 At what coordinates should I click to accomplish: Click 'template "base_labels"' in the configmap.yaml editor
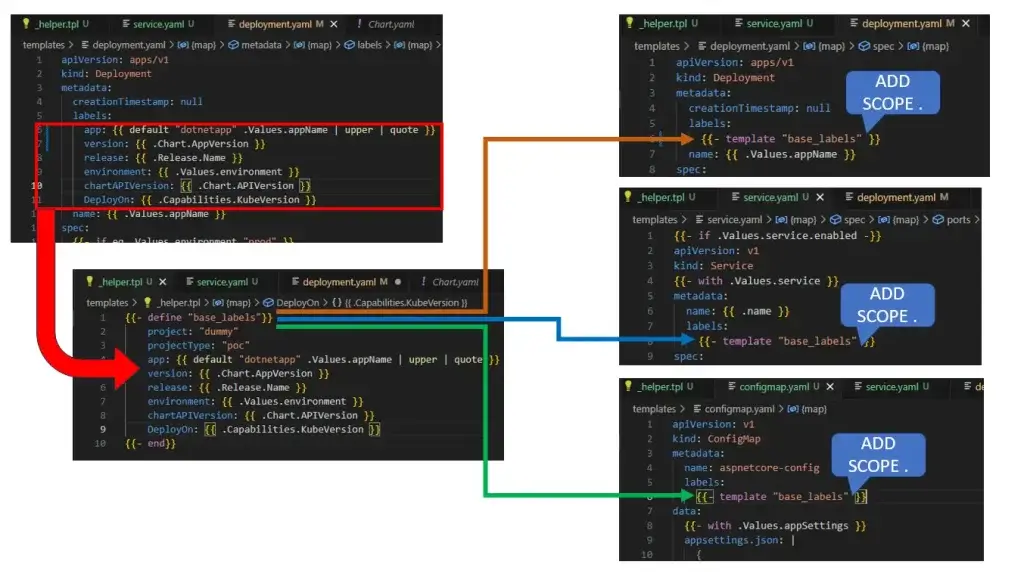tap(784, 496)
